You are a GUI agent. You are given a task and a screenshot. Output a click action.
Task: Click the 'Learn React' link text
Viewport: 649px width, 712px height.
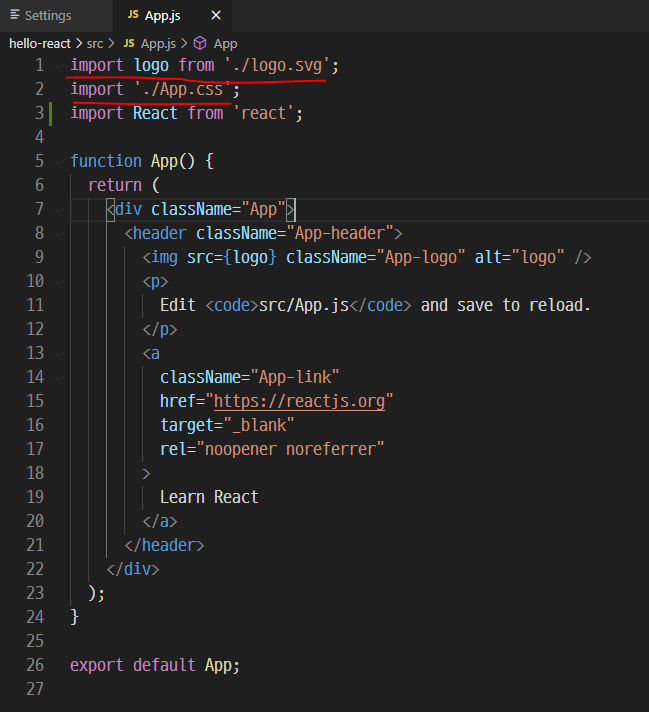tap(209, 497)
